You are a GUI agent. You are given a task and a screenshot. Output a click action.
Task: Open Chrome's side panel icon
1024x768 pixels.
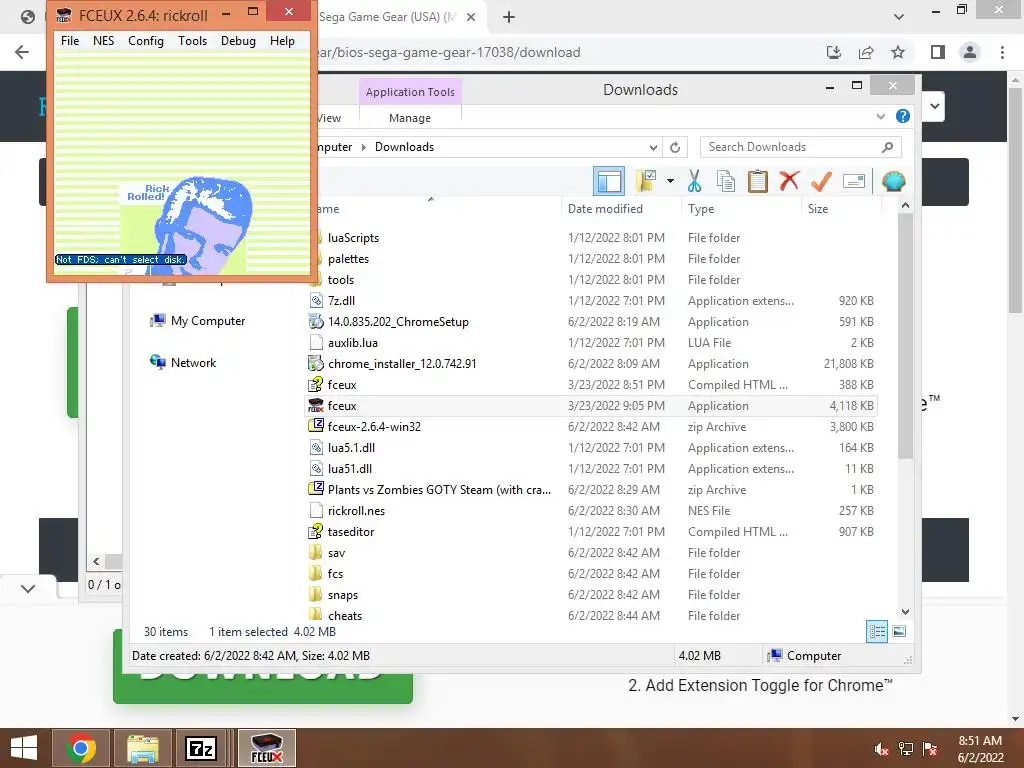click(x=938, y=52)
